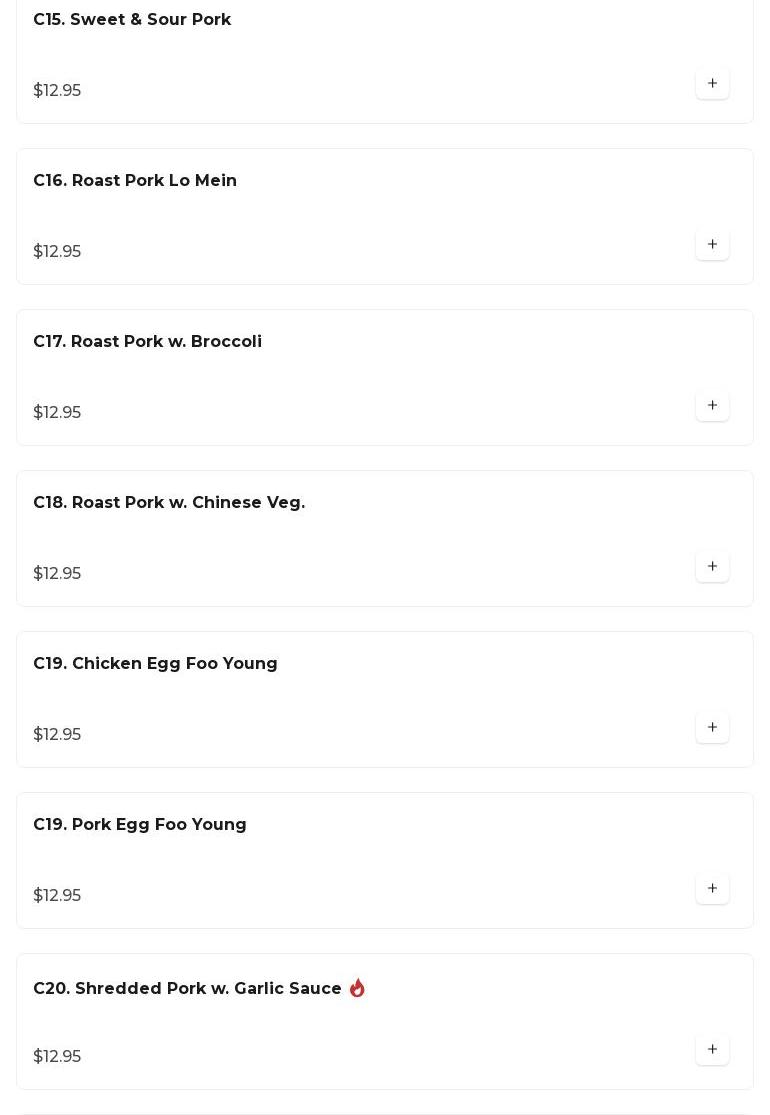Add C15 Sweet & Sour Pork to cart
Screen dimensions: 770x1115
pyautogui.click(x=712, y=83)
